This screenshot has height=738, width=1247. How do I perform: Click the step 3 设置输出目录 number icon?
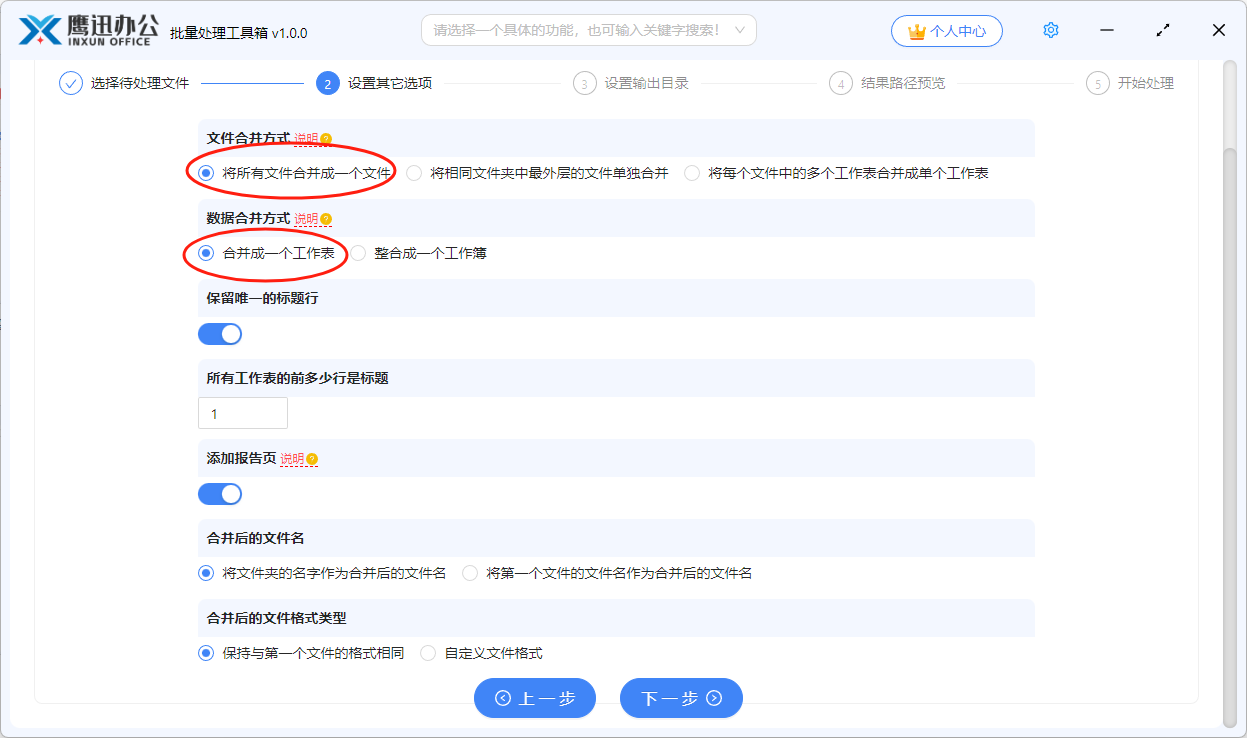point(584,83)
